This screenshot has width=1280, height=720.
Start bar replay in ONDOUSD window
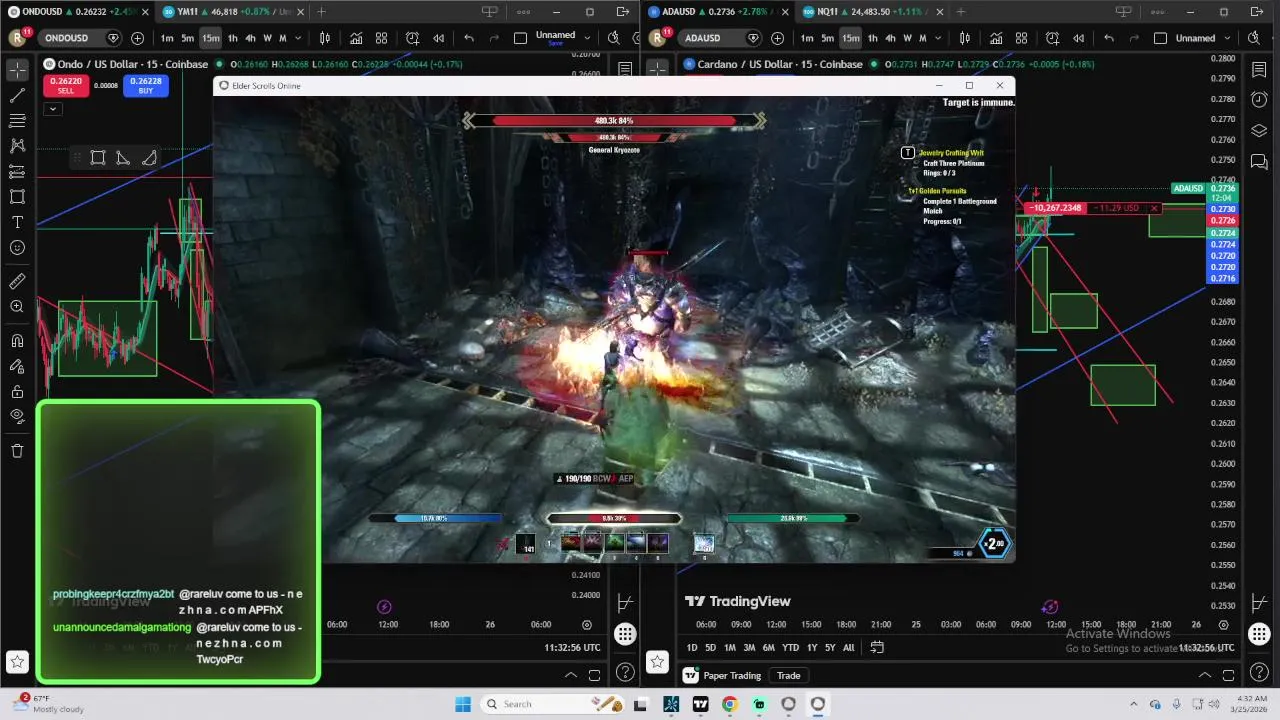pyautogui.click(x=438, y=38)
